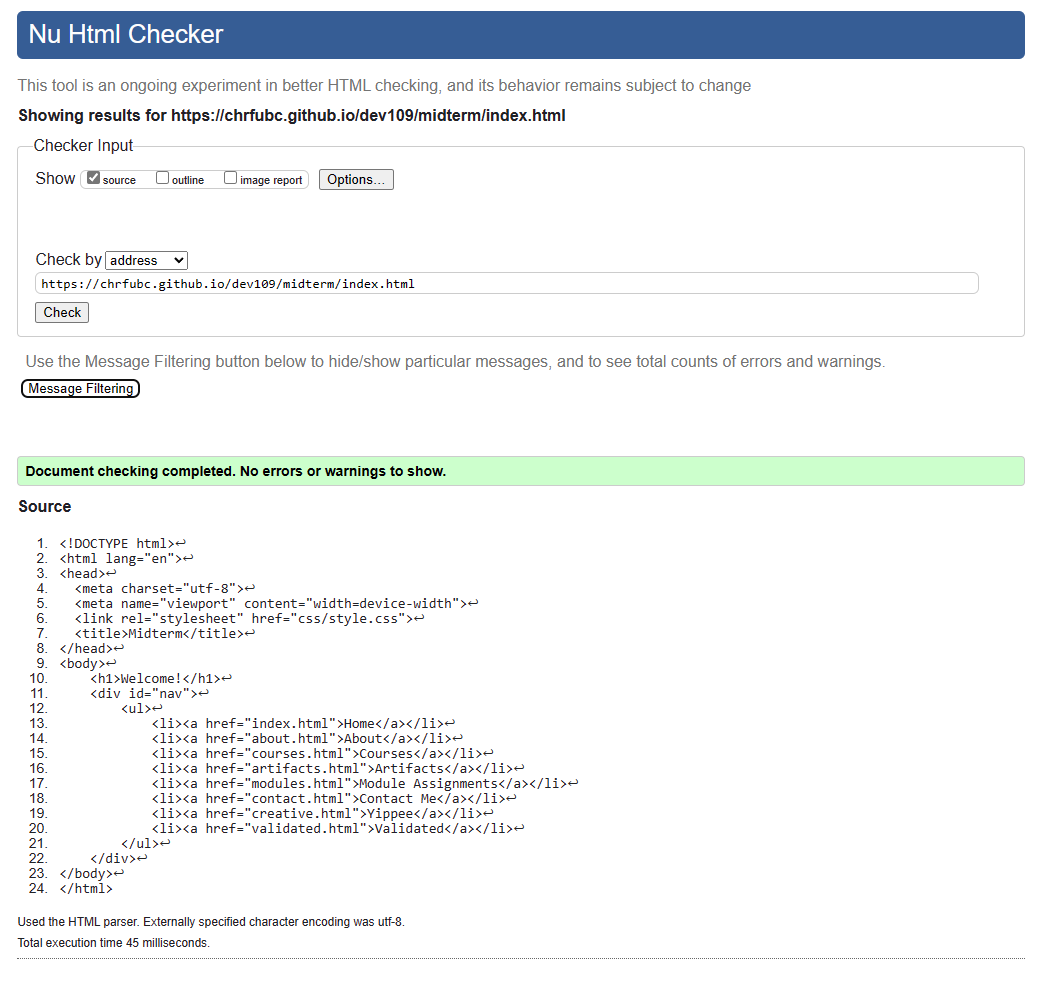Click the 'Document checking completed' success message

tap(520, 471)
